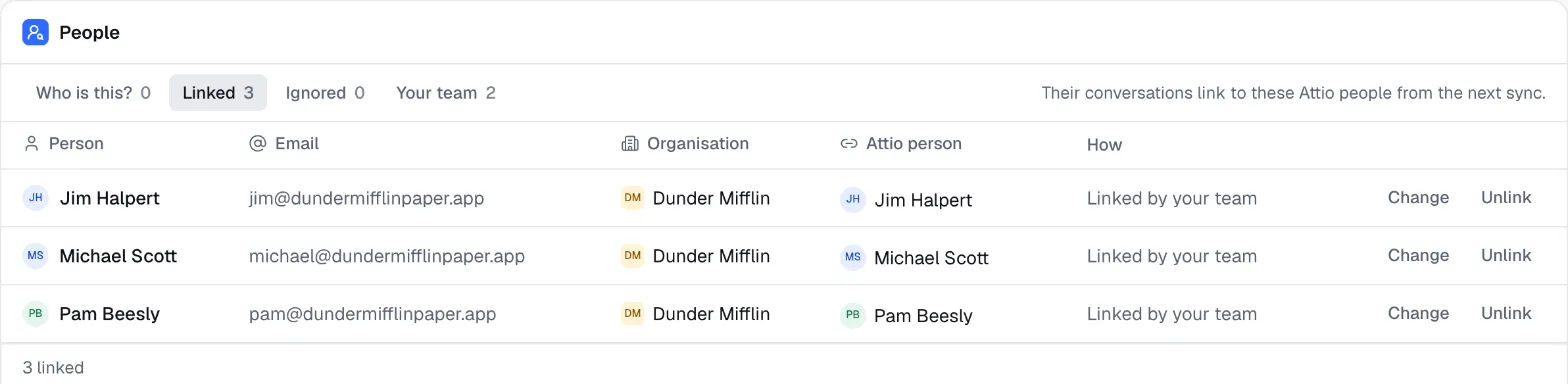This screenshot has height=384, width=1568.
Task: Click the next sync info message
Action: coord(1294,93)
